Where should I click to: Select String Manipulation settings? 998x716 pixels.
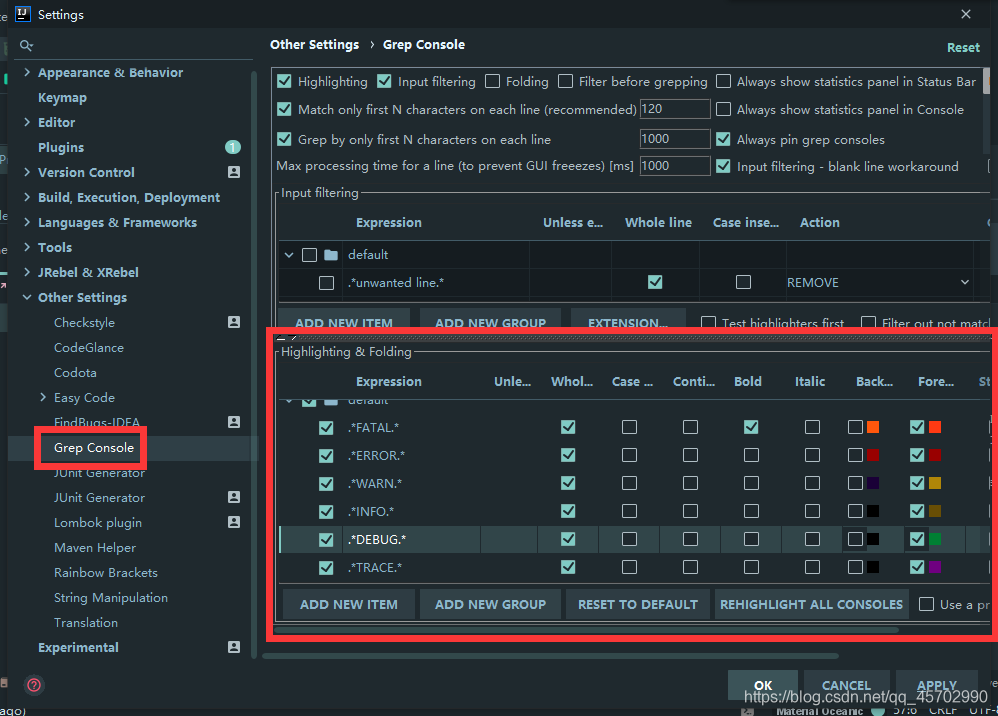[x=111, y=598]
